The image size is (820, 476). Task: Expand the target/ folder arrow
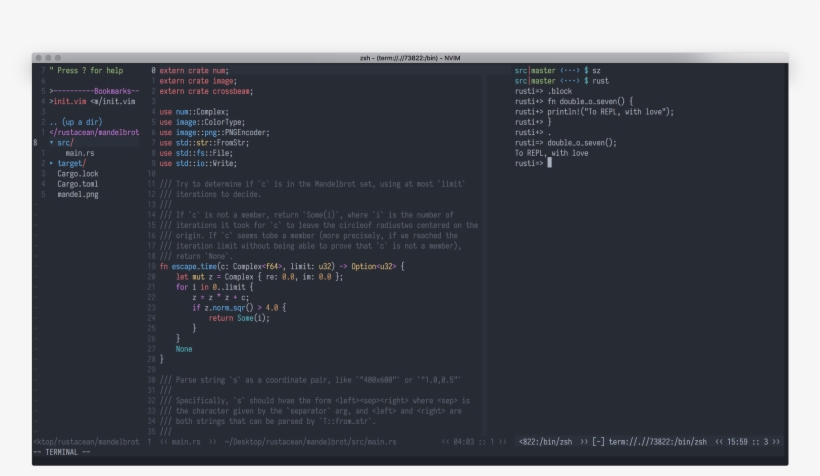[51, 163]
